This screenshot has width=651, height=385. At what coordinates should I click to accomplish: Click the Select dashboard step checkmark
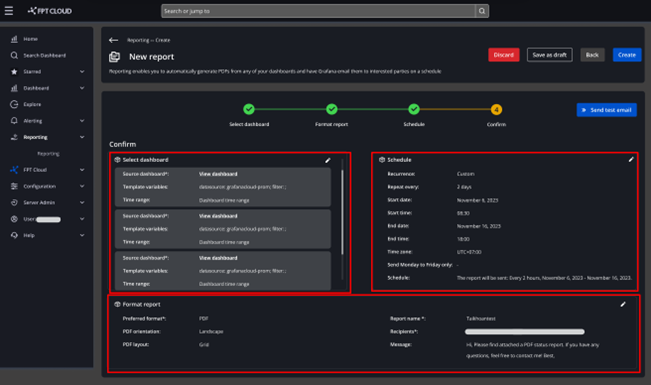point(249,109)
